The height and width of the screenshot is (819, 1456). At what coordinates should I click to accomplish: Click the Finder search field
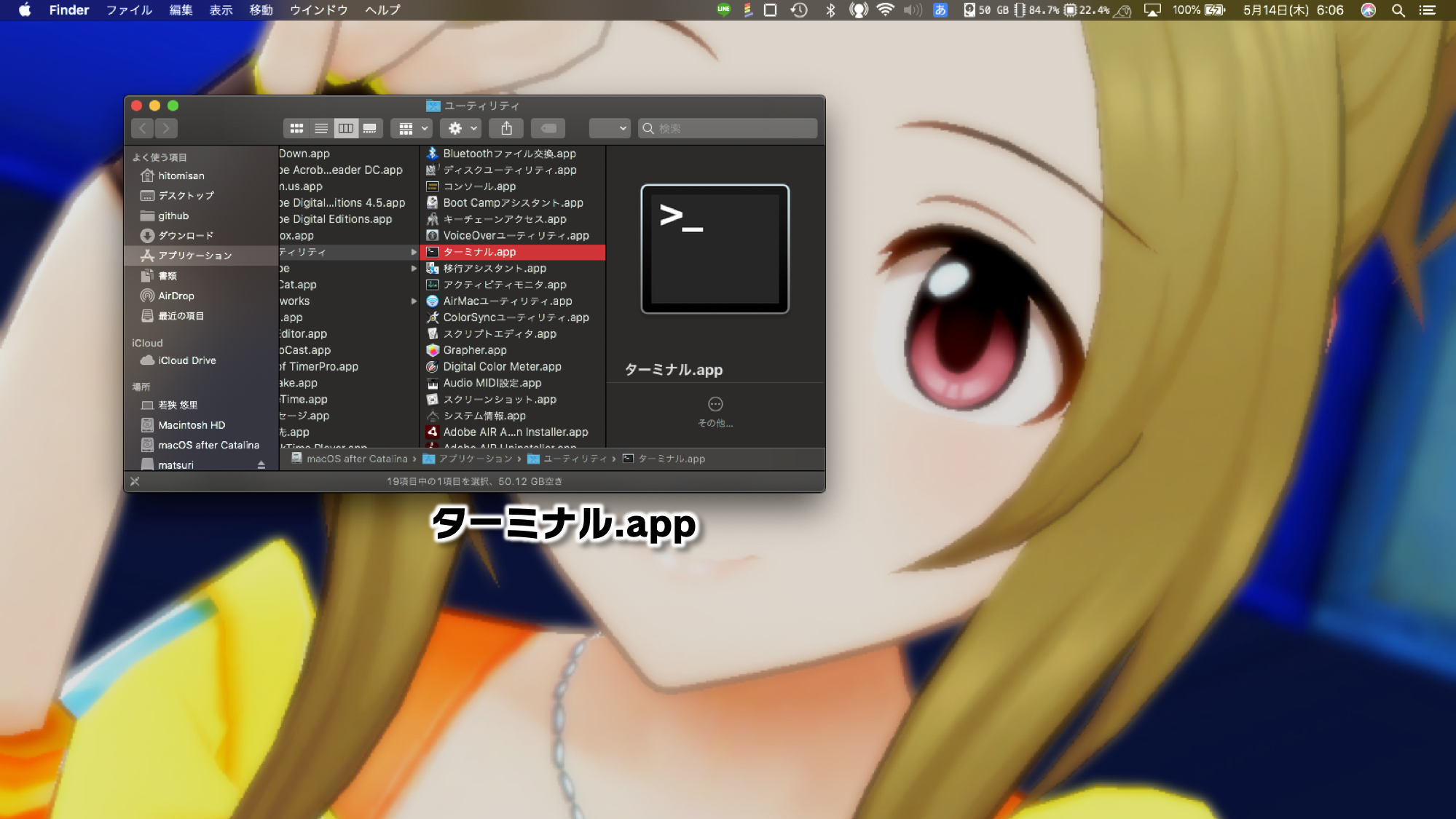coord(728,128)
